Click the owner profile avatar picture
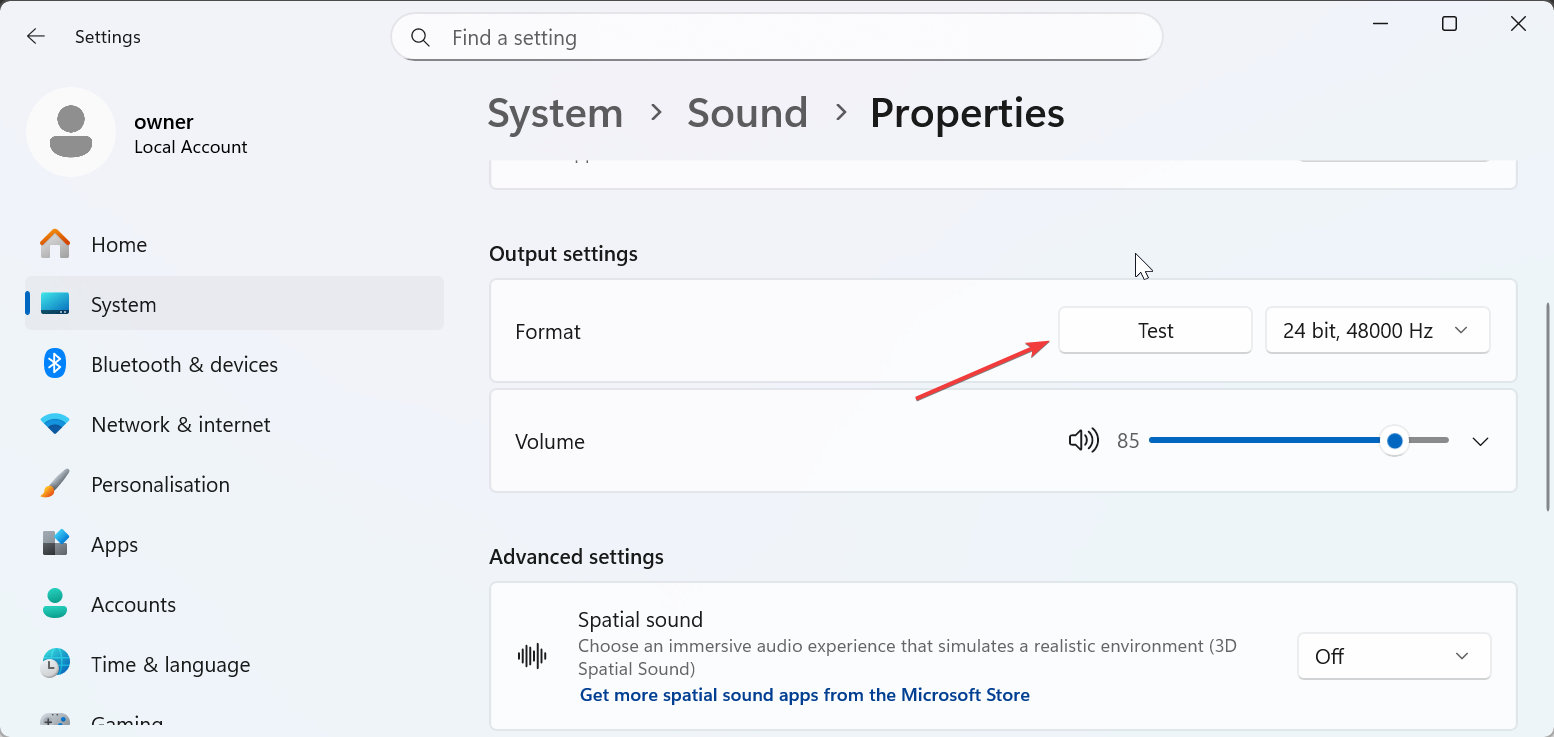The image size is (1554, 737). coord(71,132)
